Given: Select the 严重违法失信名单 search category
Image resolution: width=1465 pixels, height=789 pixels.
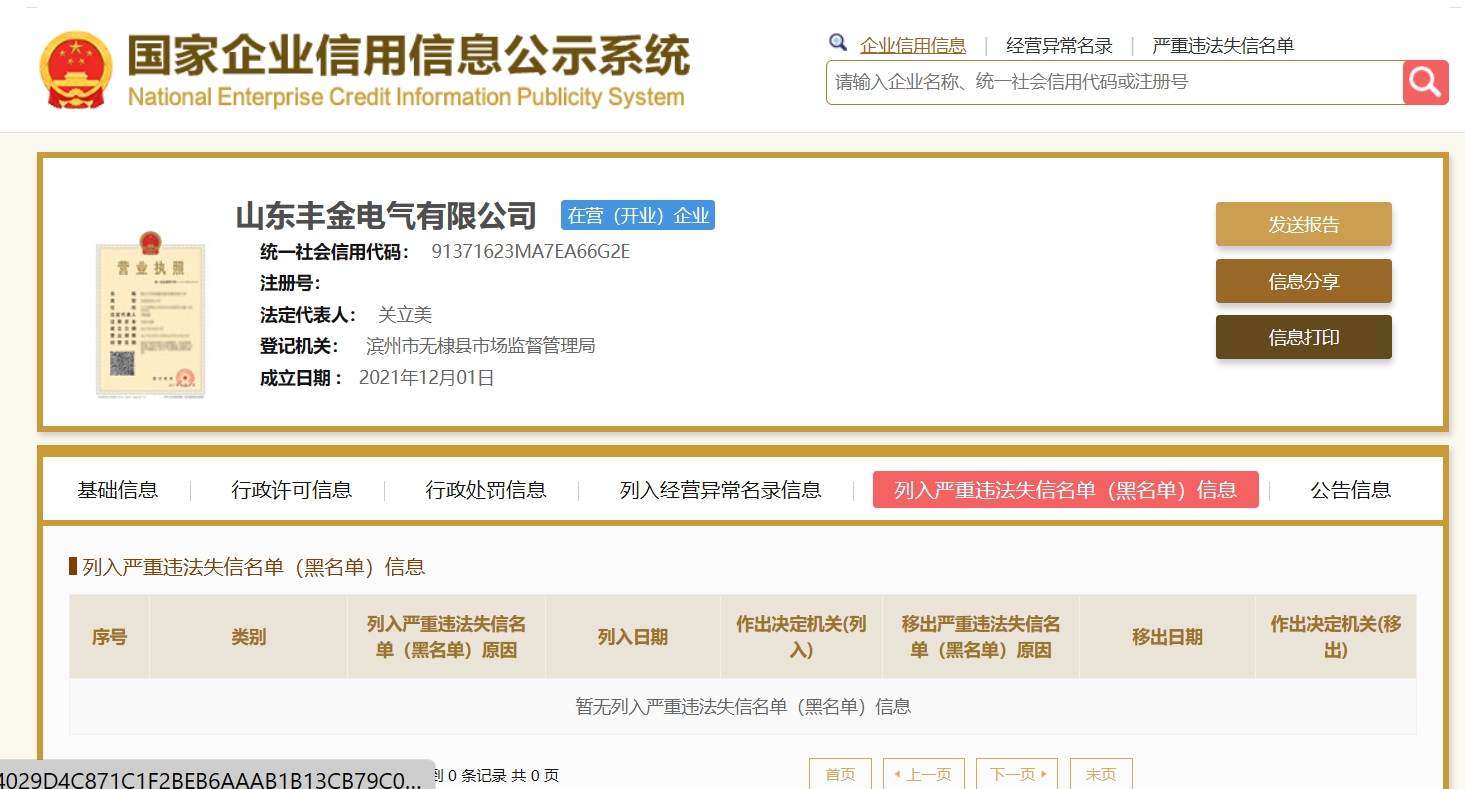Looking at the screenshot, I should click(x=1223, y=45).
